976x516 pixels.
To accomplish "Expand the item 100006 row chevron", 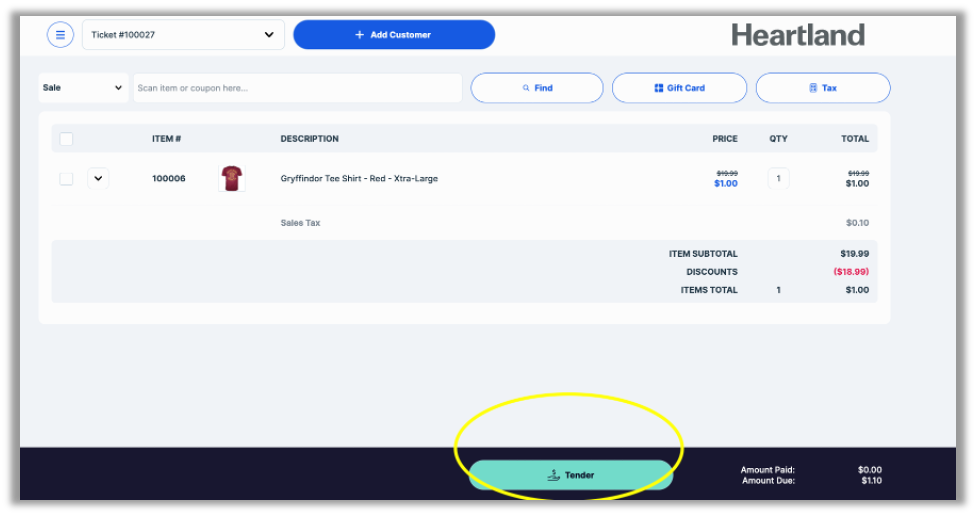I will [98, 179].
